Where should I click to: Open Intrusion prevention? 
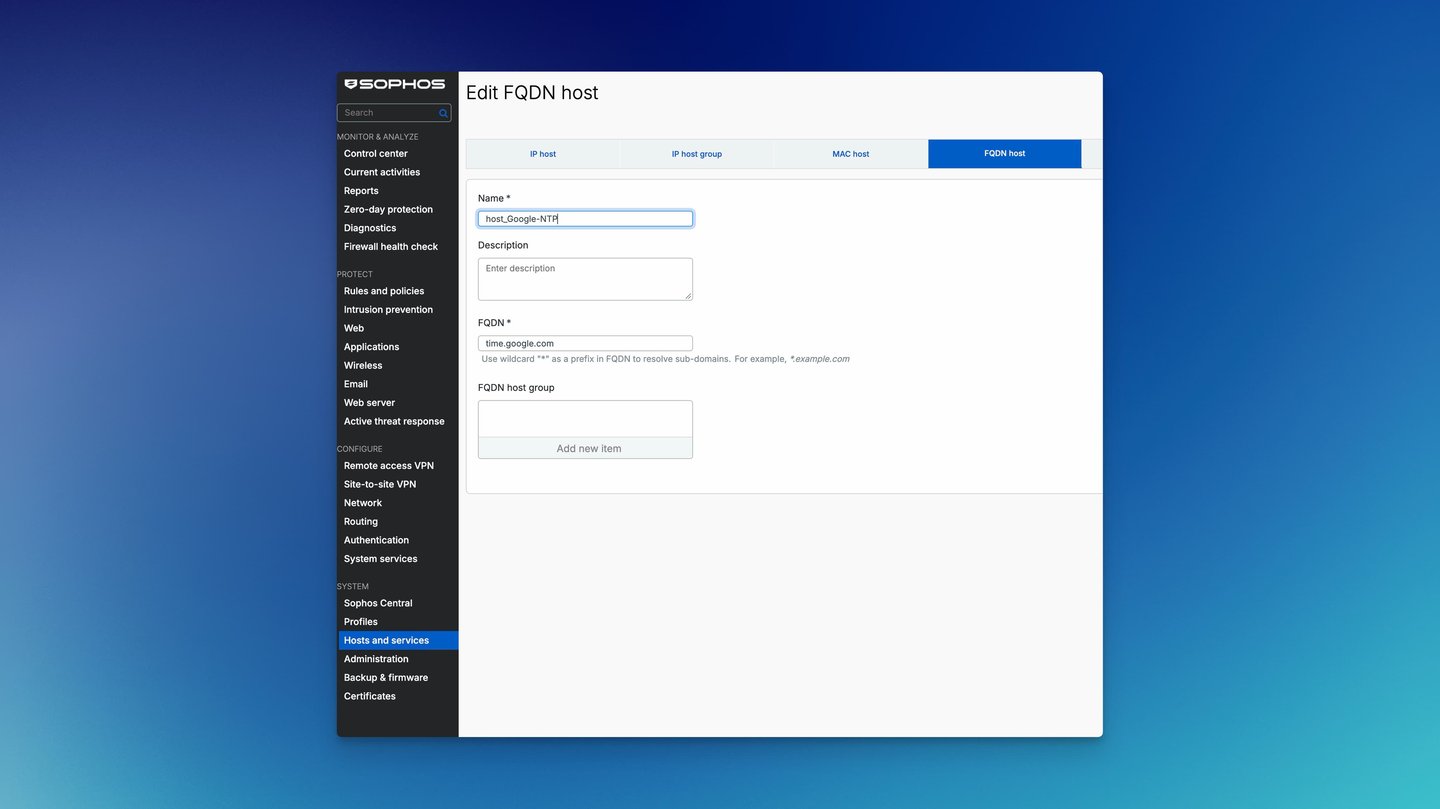[x=388, y=310]
